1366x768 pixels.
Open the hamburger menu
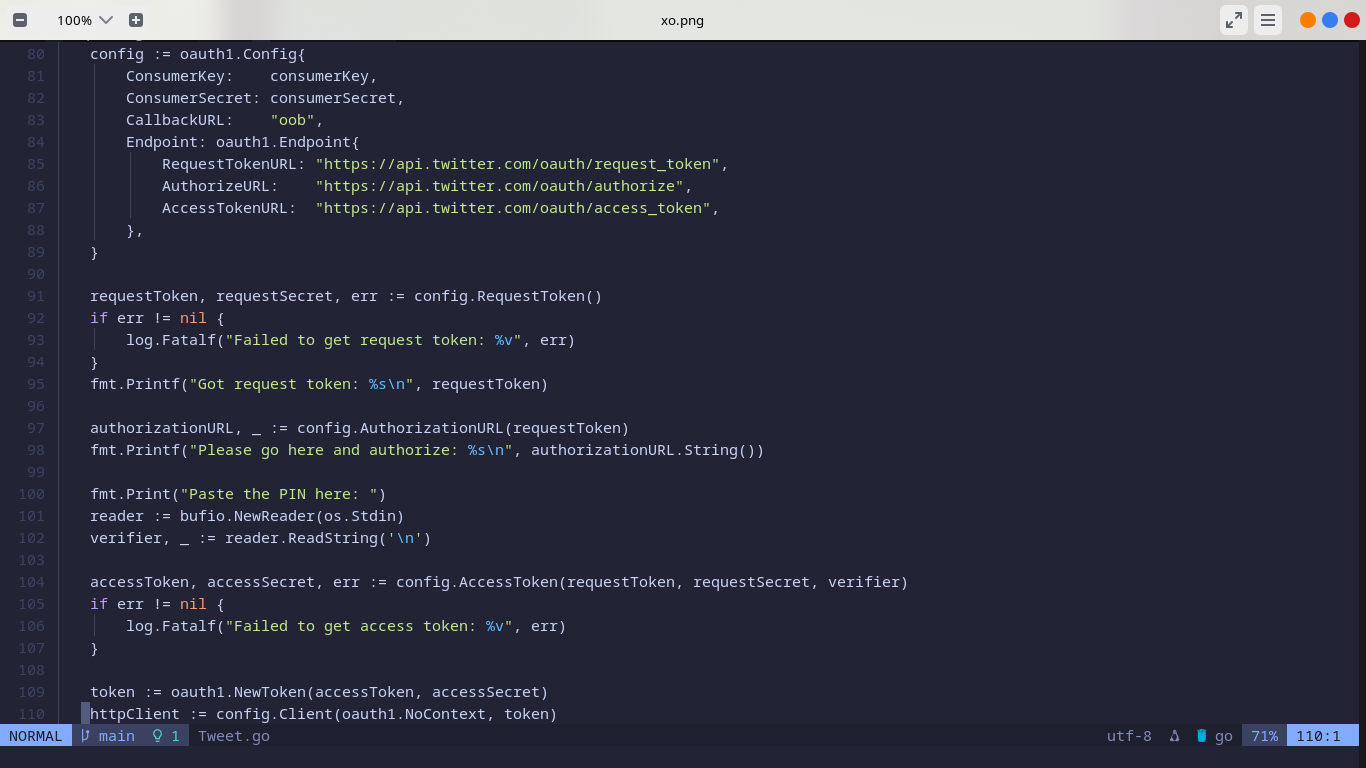tap(1268, 20)
